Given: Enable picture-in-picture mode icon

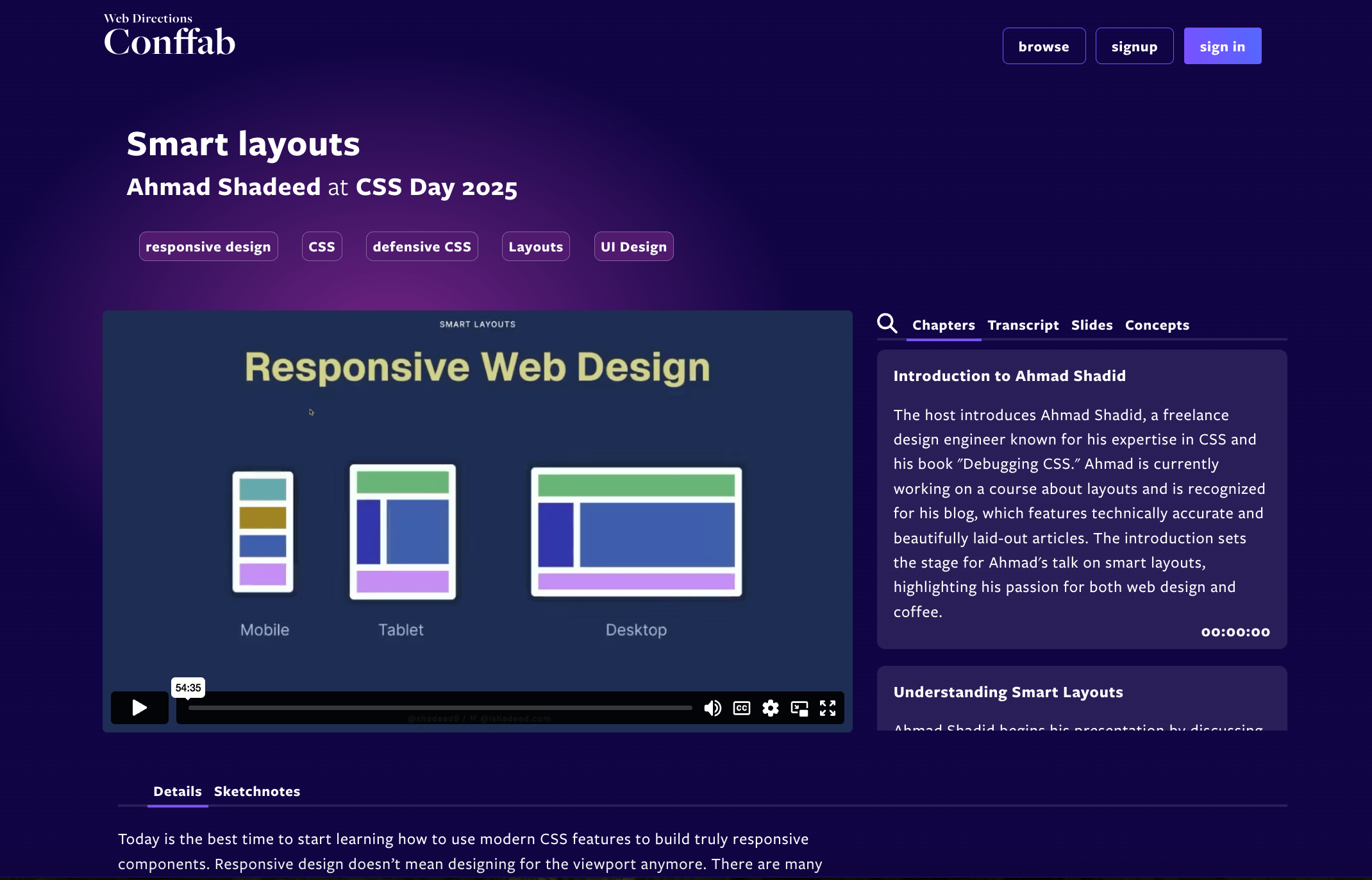Looking at the screenshot, I should 799,708.
